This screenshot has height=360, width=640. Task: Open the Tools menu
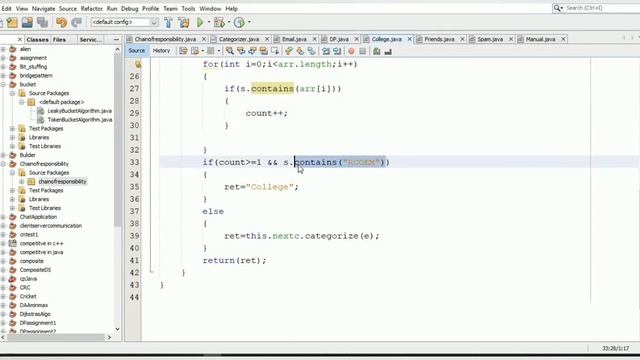(188, 9)
